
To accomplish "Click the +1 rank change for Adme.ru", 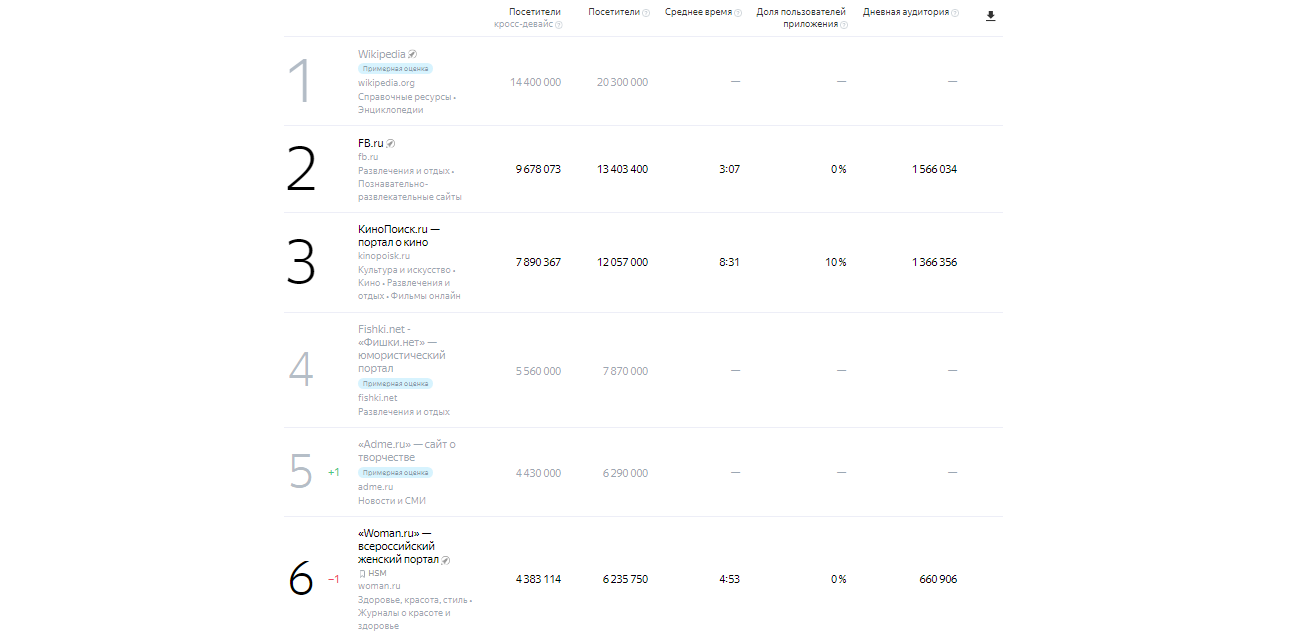I will 334,472.
